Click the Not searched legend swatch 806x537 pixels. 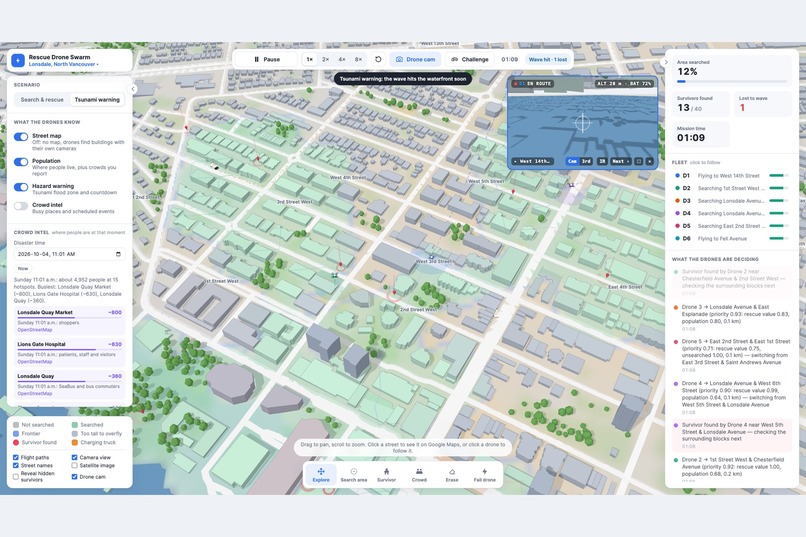pyautogui.click(x=16, y=425)
